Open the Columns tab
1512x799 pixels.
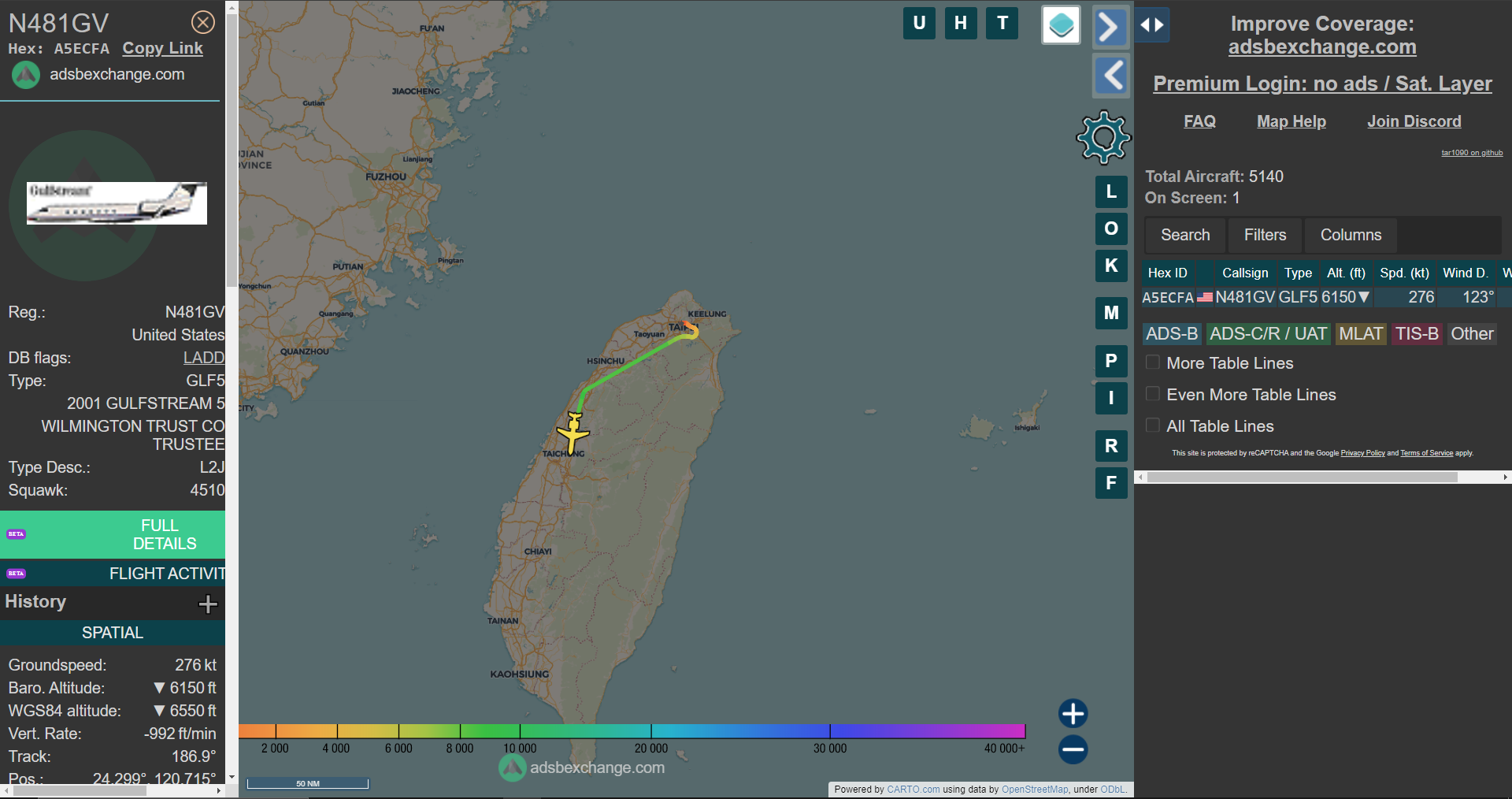point(1351,235)
